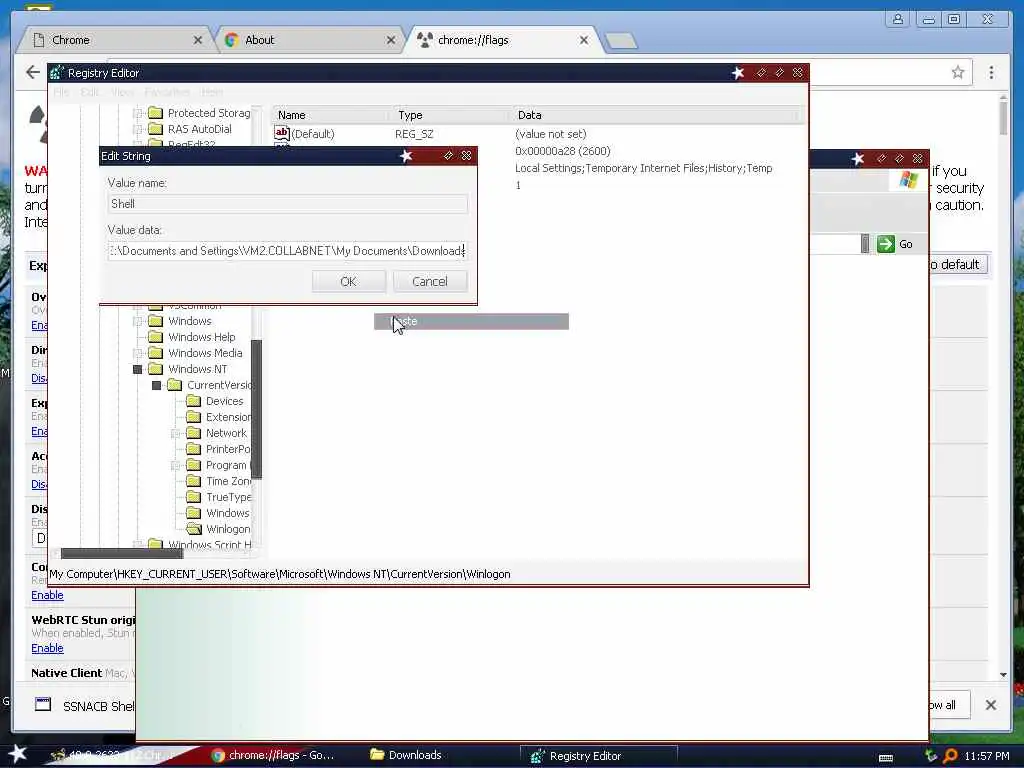This screenshot has height=768, width=1024.
Task: Select the Time Zones key in tree
Action: click(x=228, y=481)
